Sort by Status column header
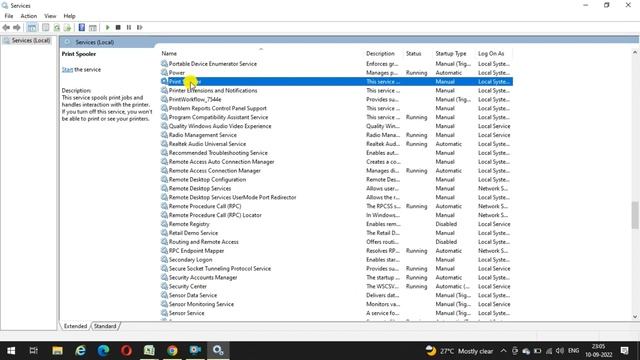The width and height of the screenshot is (640, 360). coord(413,53)
